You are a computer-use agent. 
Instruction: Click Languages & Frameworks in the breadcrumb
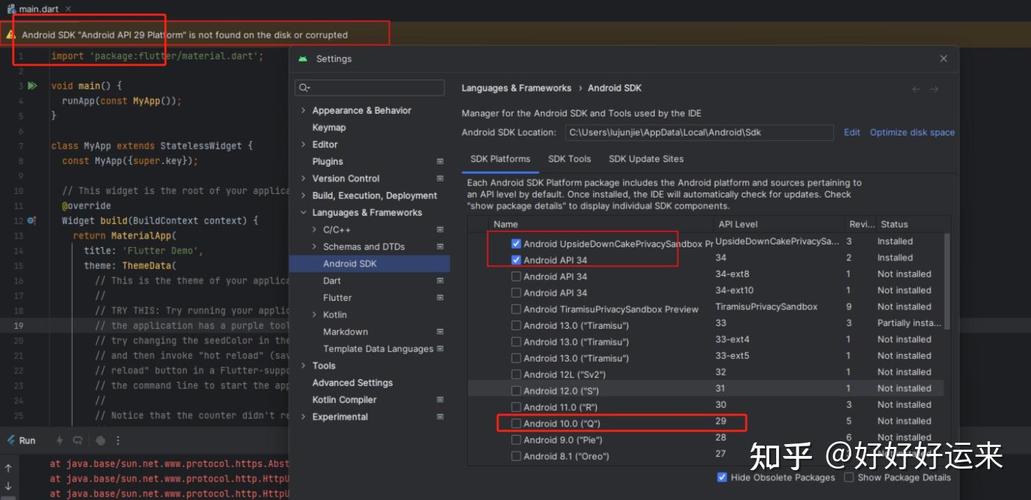point(516,88)
